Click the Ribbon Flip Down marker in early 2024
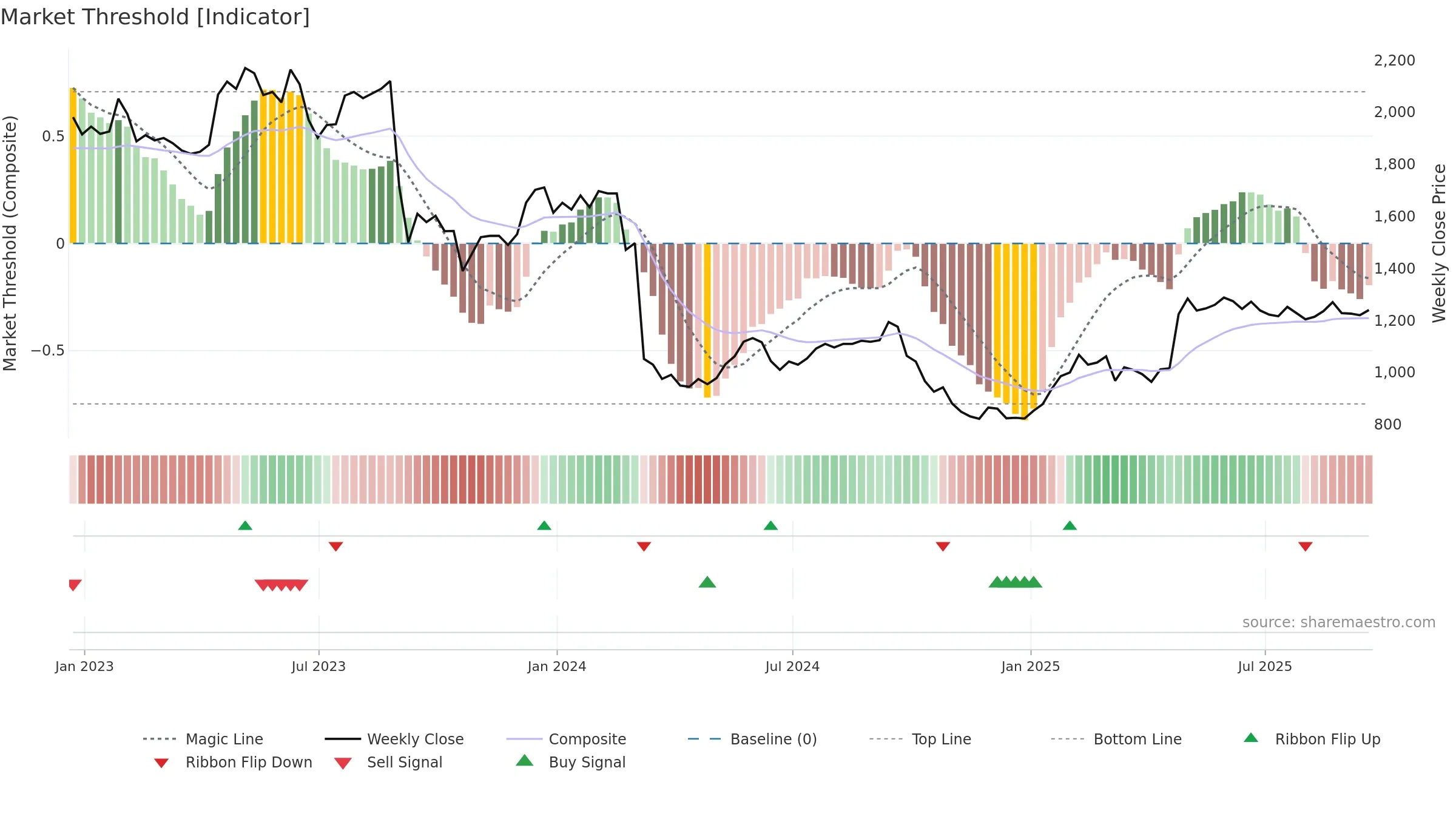Viewport: 1456px width, 819px height. [x=644, y=547]
